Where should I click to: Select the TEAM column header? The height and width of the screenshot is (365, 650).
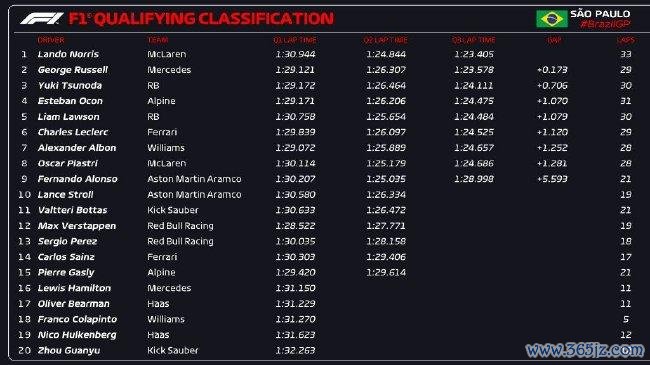(x=158, y=40)
